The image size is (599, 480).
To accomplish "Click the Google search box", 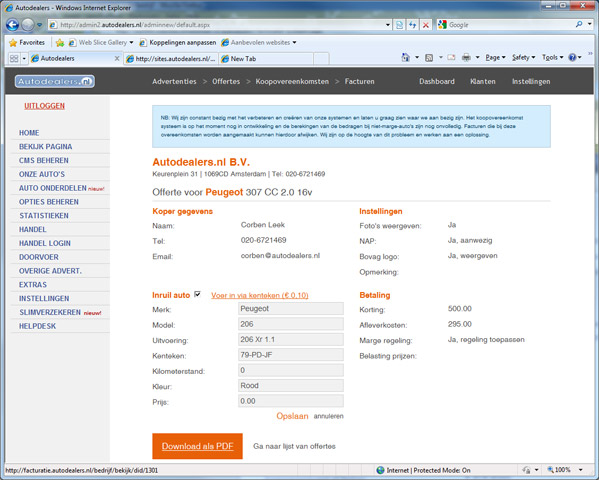I will pos(510,25).
